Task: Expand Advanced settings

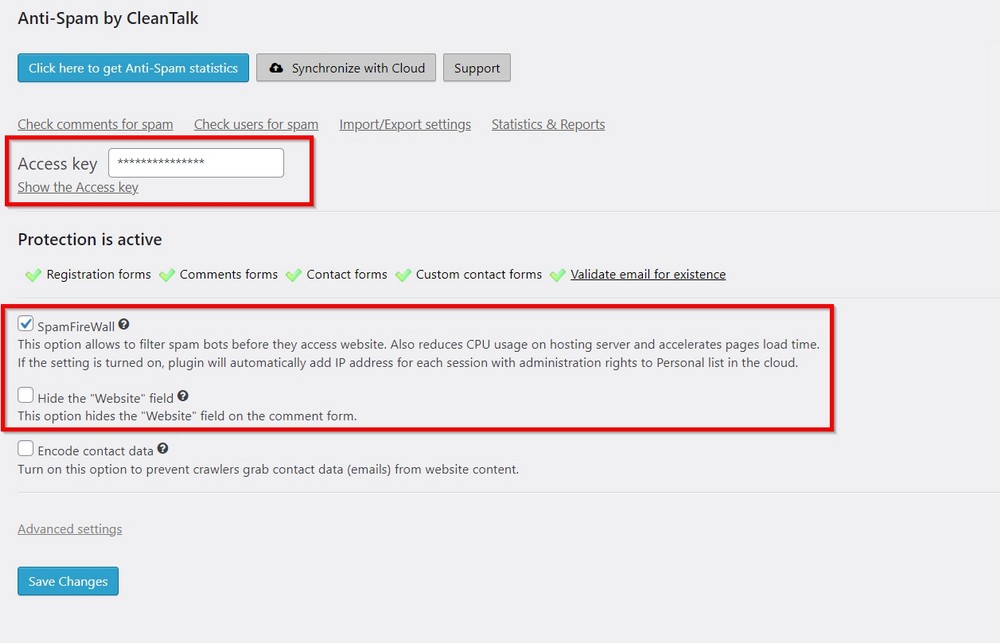Action: (70, 529)
